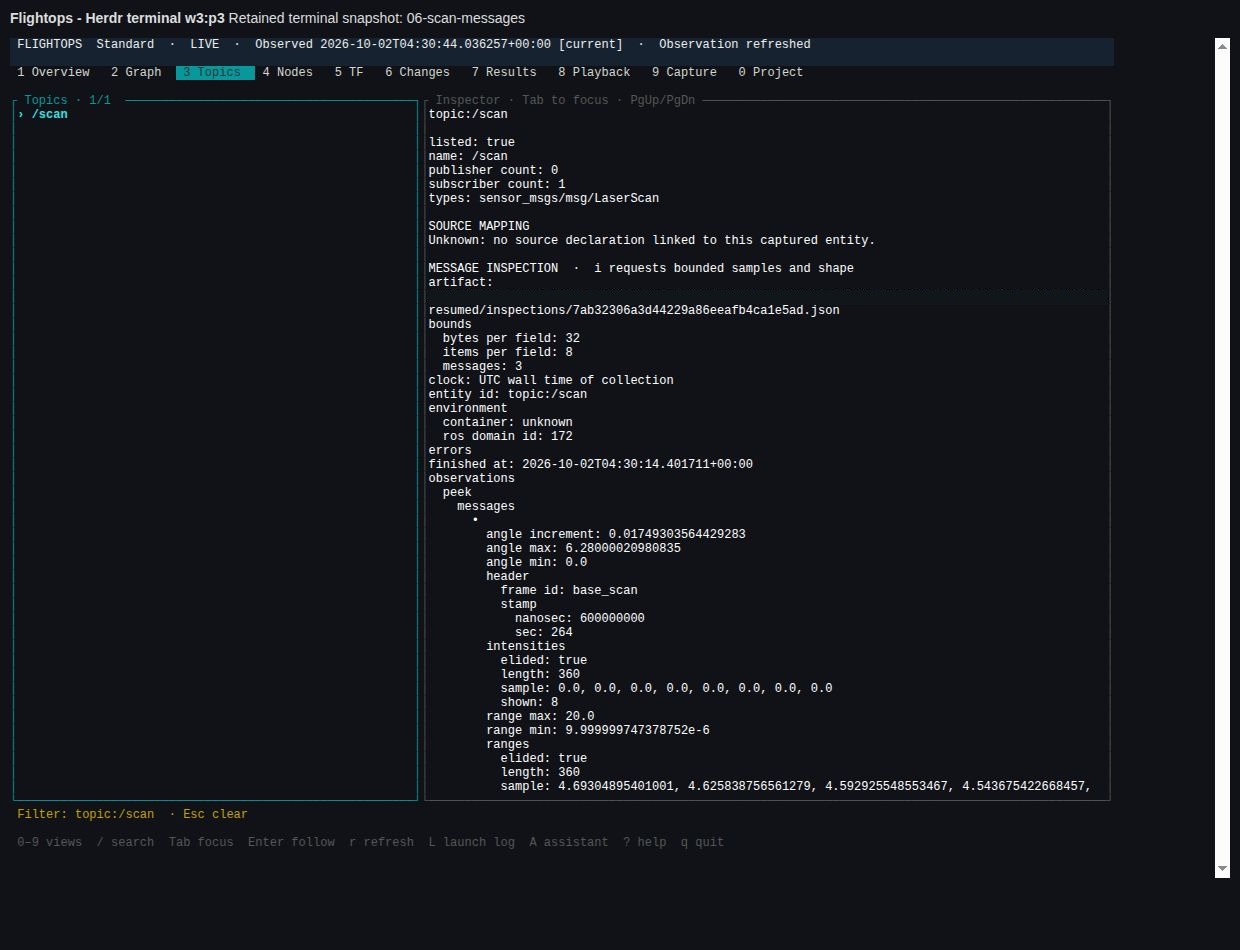1240x950 pixels.
Task: Click the Inspector panel title
Action: 565,100
